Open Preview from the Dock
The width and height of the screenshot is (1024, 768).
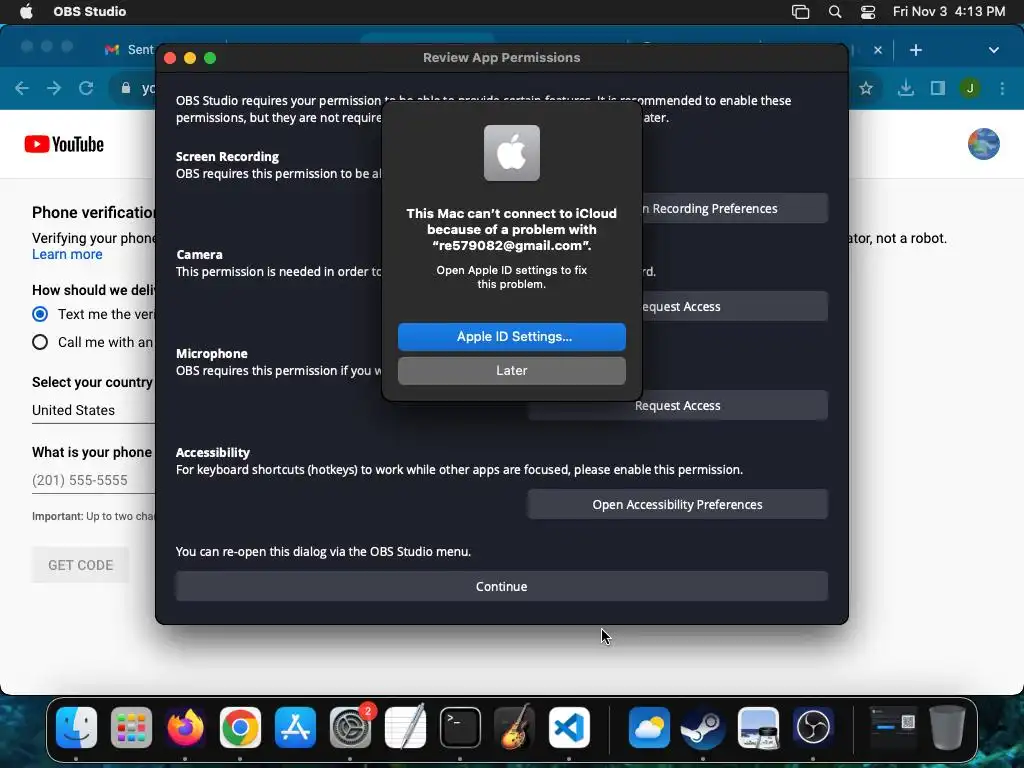pos(758,728)
